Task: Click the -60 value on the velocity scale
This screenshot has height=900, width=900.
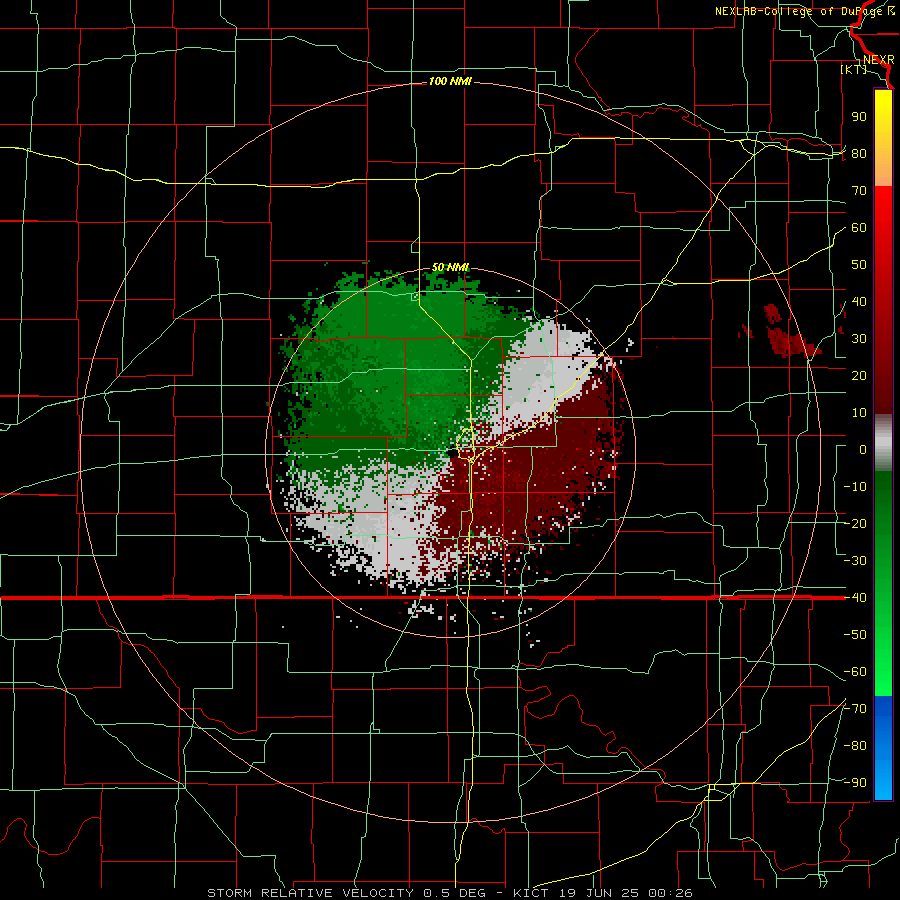Action: click(855, 672)
